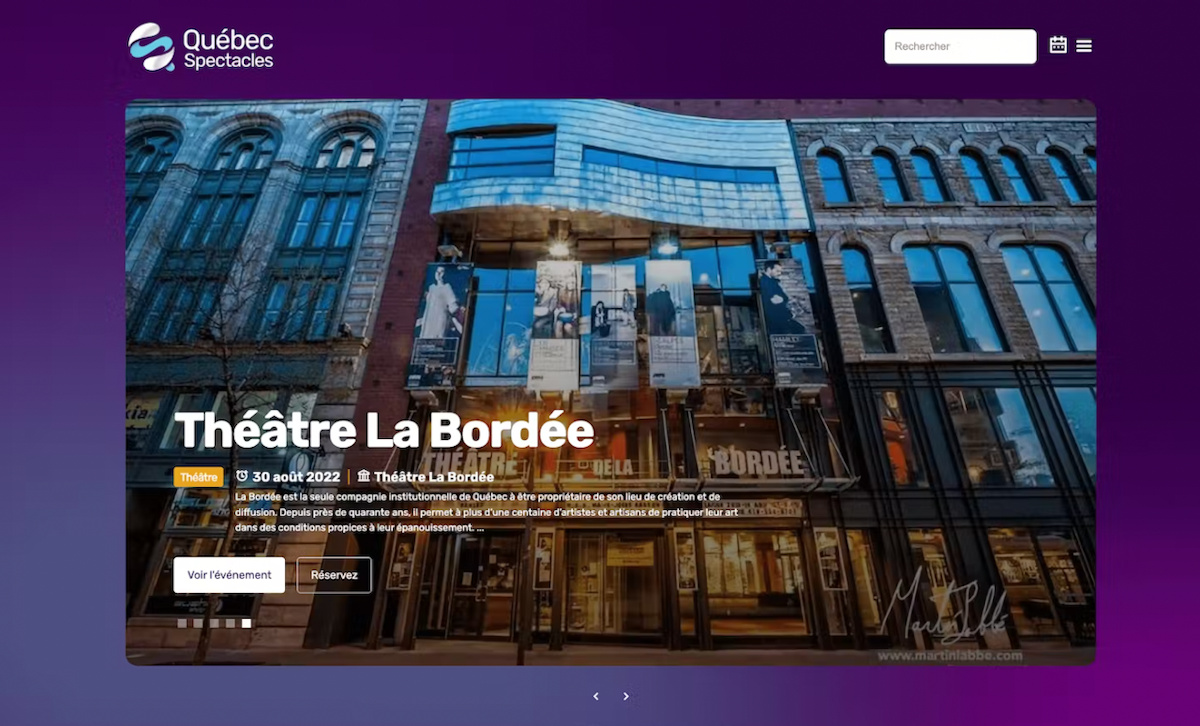Jump to the second carousel slide dot
The image size is (1200, 726).
(198, 623)
